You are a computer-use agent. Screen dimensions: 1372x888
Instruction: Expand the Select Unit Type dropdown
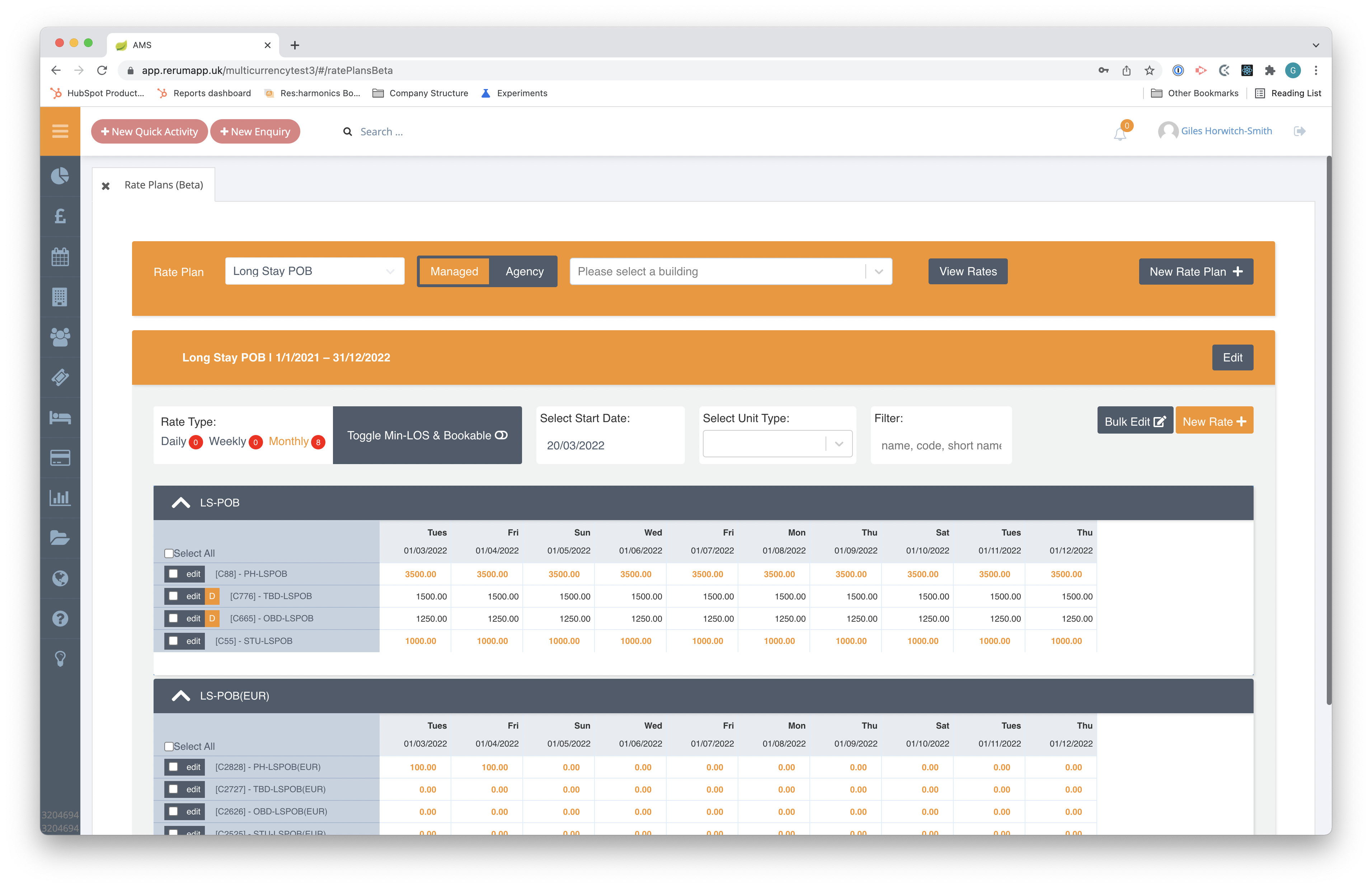tap(777, 444)
